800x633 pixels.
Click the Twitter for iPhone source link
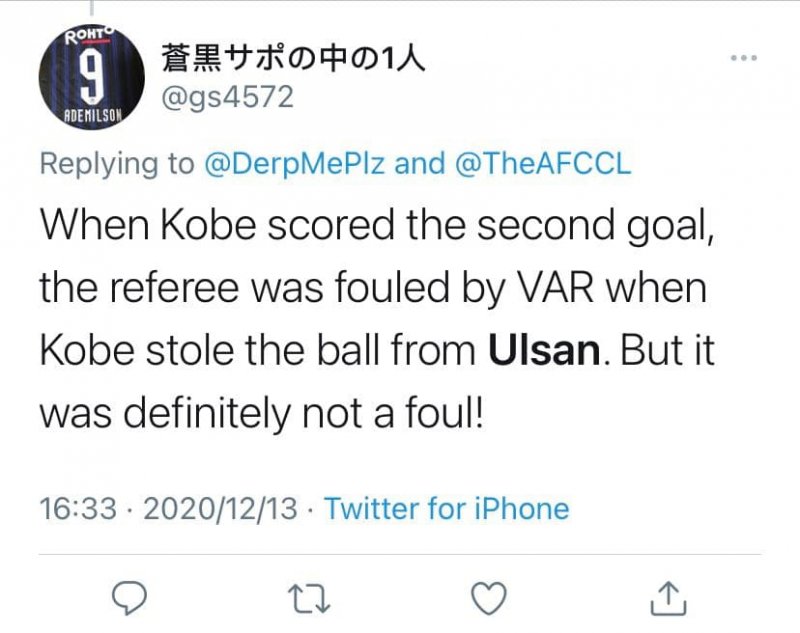pos(446,508)
